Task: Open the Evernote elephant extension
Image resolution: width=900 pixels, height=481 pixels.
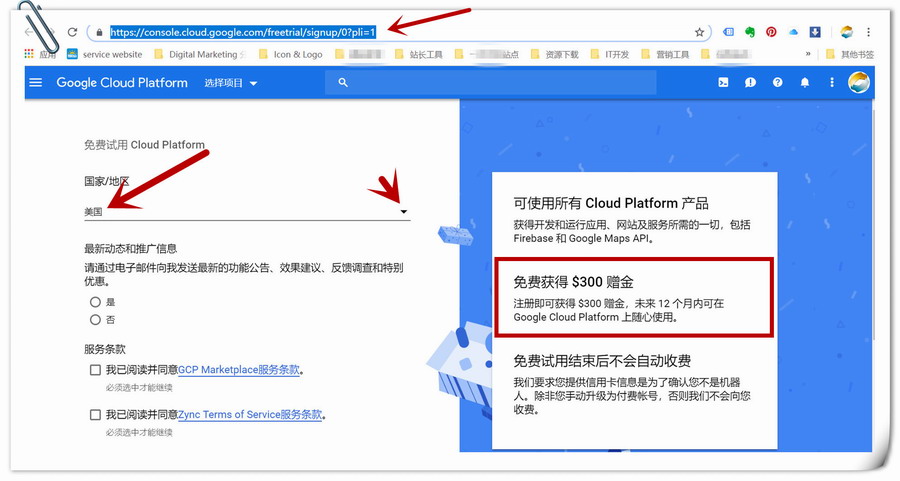Action: pyautogui.click(x=750, y=32)
